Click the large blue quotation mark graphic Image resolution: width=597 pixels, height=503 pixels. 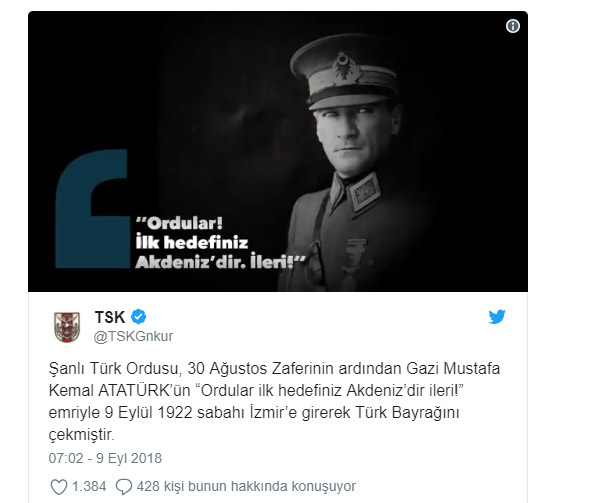[92, 209]
